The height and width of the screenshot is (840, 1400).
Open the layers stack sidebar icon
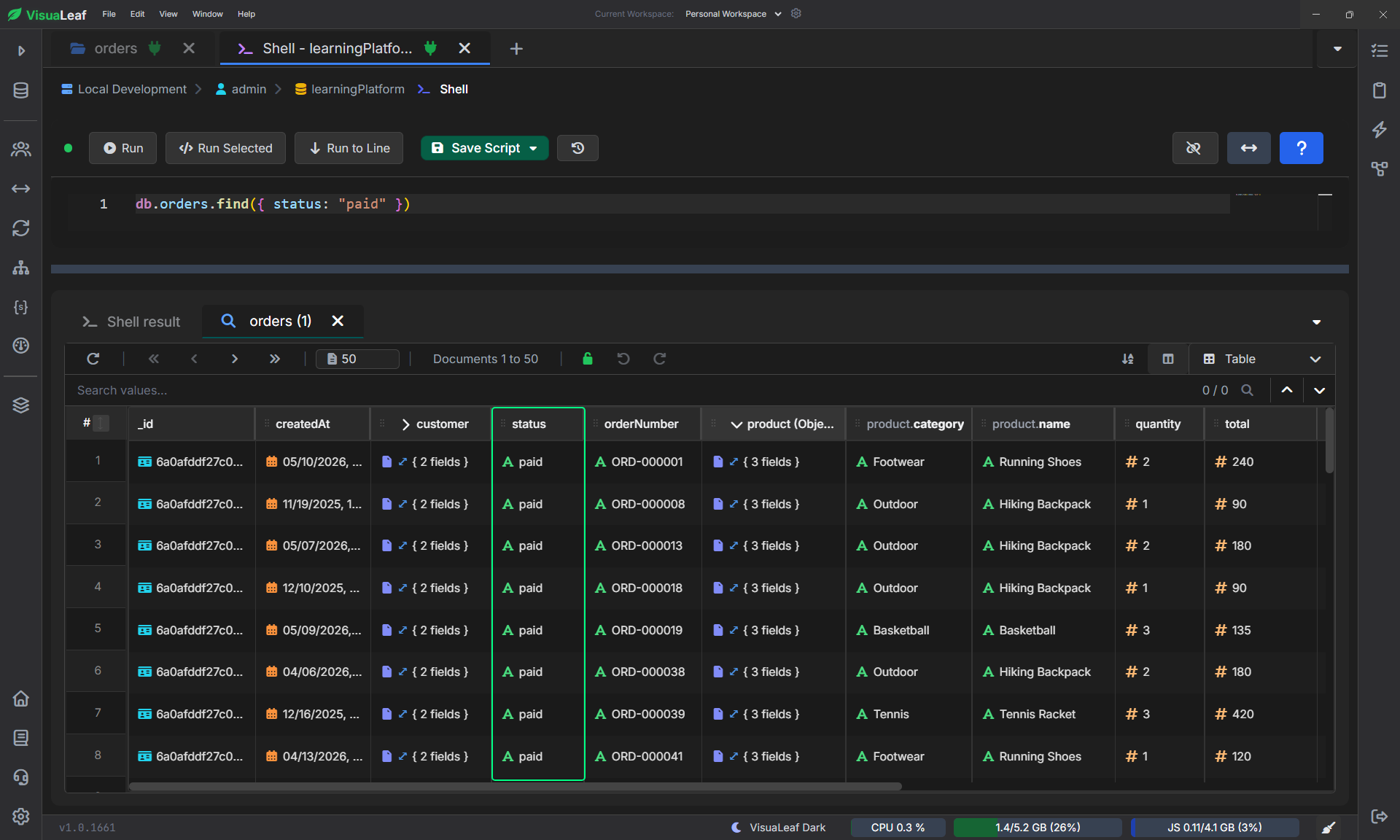[21, 405]
